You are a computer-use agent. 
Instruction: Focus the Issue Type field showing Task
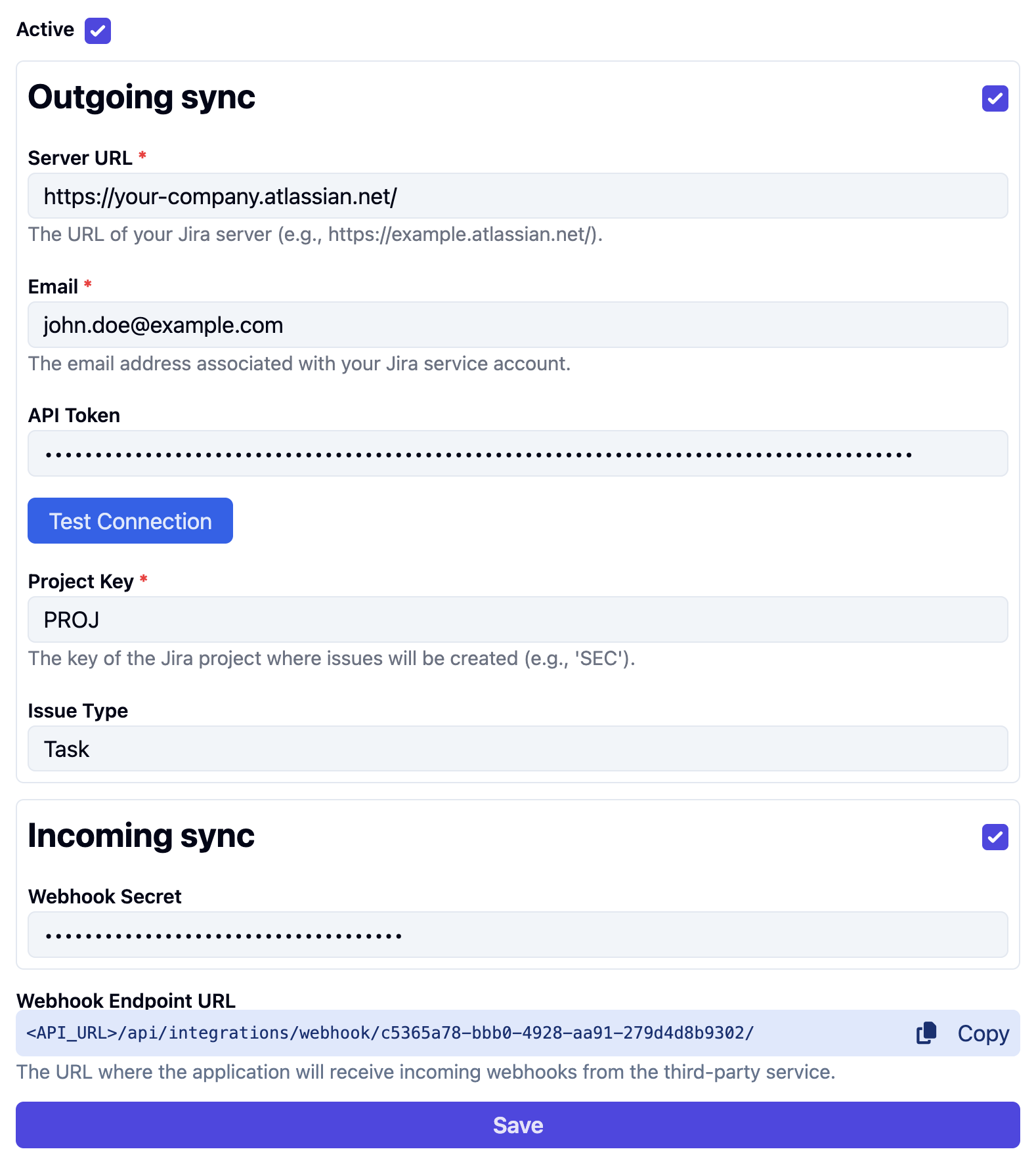(x=517, y=748)
